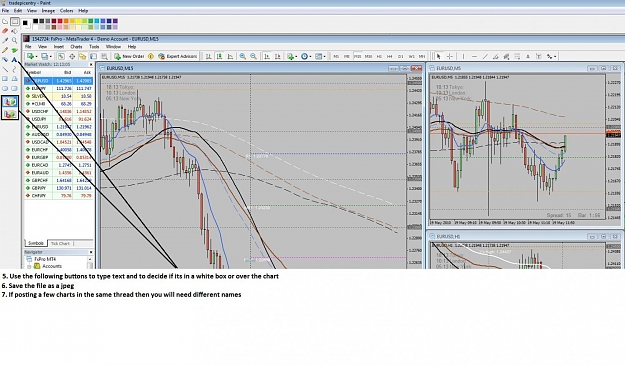The image size is (625, 365).
Task: Click the Navigator folder toolbar icon
Action: point(83,57)
